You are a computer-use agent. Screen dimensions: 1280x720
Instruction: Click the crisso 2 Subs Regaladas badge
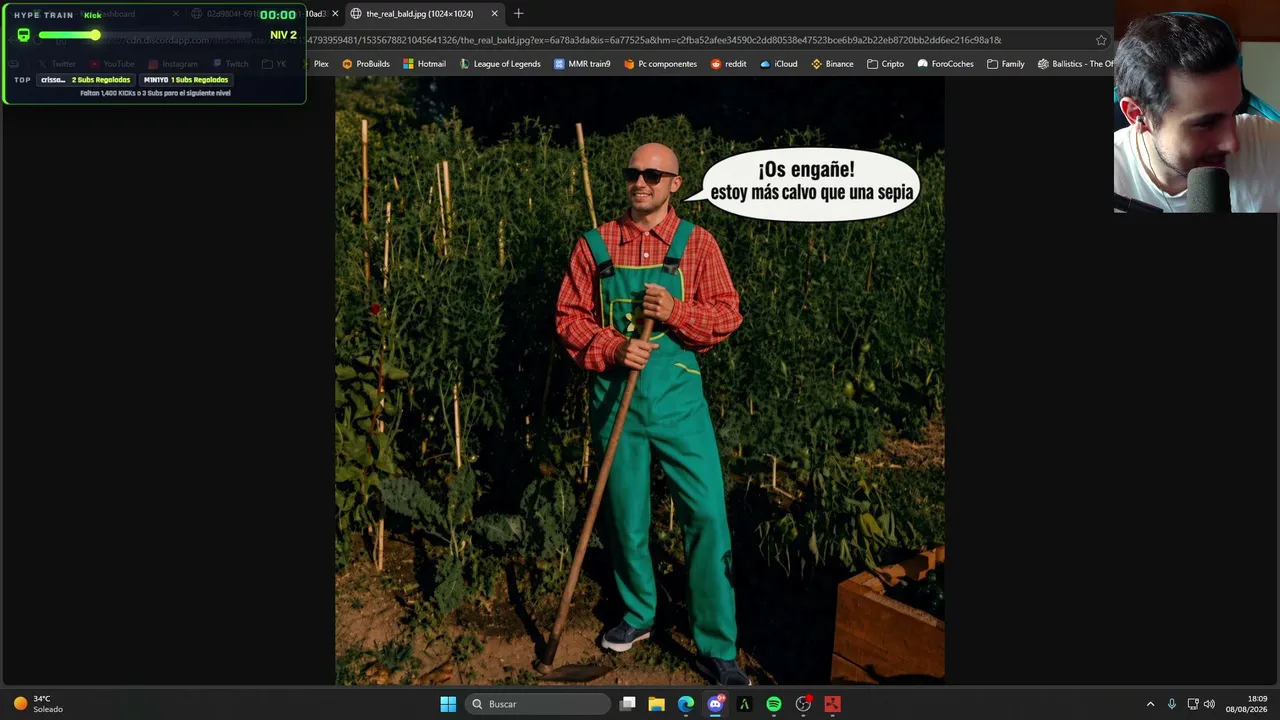[85, 80]
